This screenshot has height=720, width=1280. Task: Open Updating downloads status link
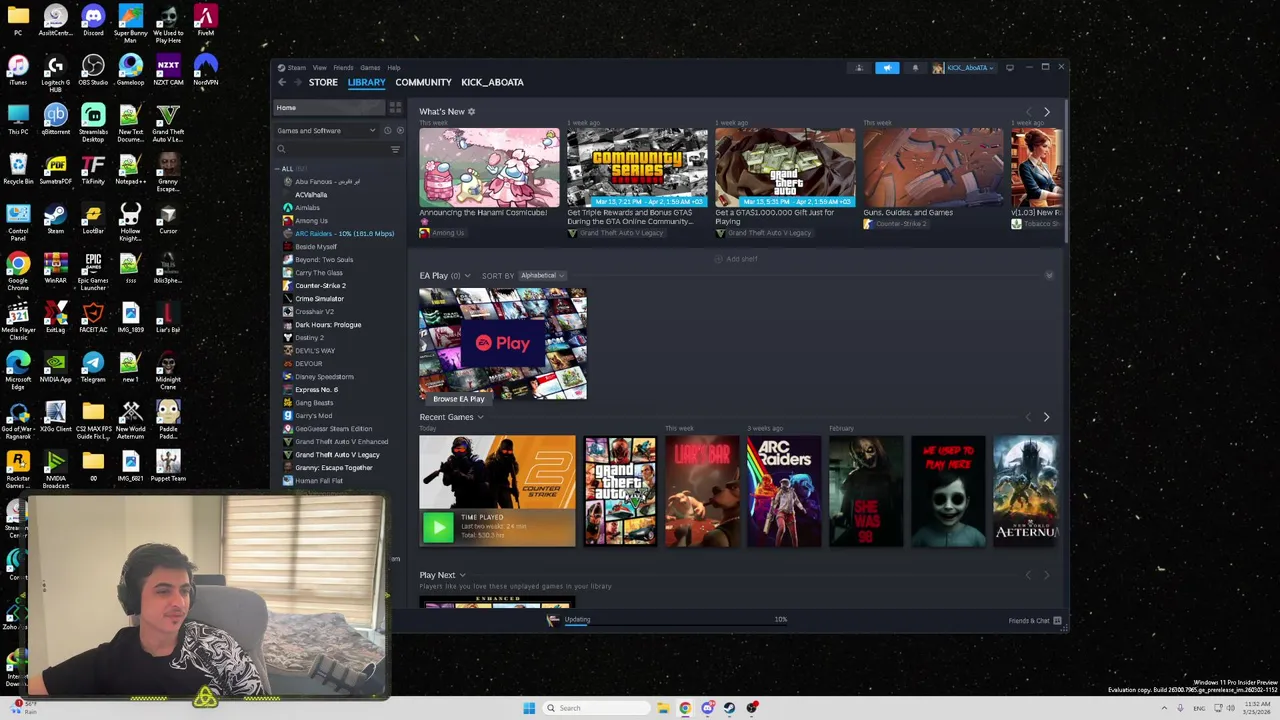click(577, 619)
